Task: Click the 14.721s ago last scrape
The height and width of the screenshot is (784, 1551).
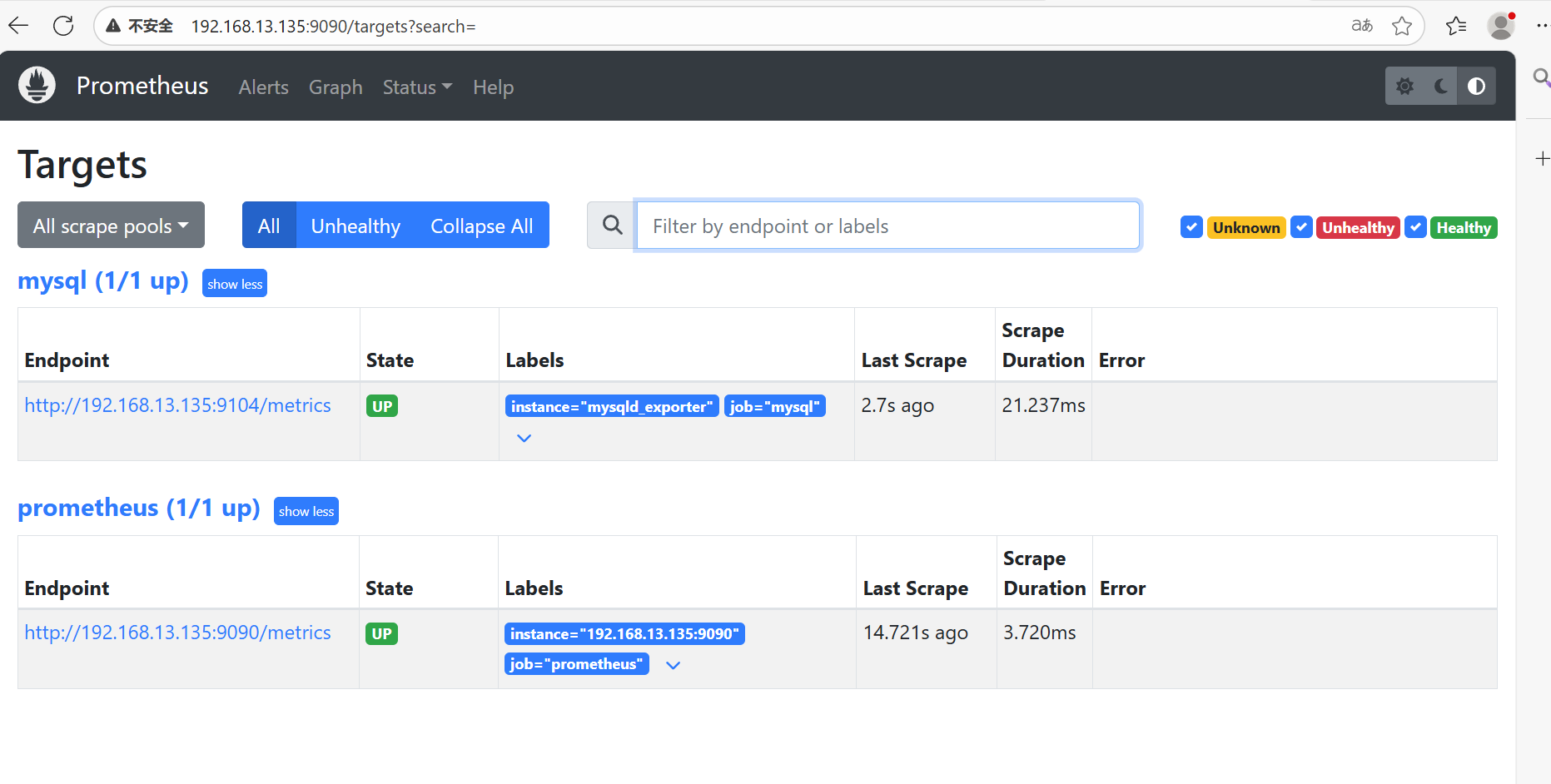Action: tap(916, 633)
